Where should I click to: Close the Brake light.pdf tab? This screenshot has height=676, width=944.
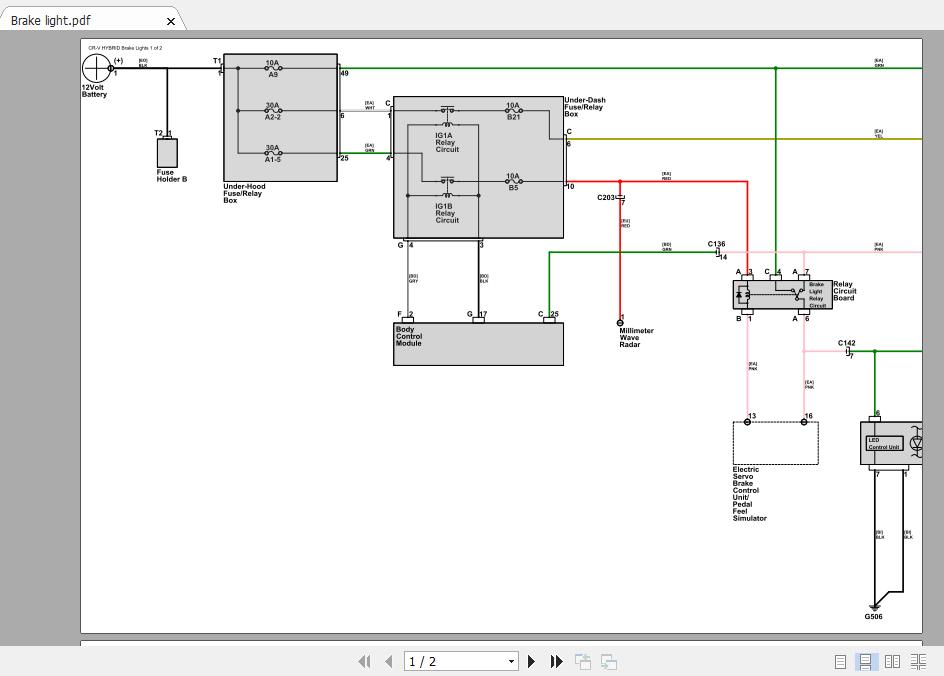point(171,21)
